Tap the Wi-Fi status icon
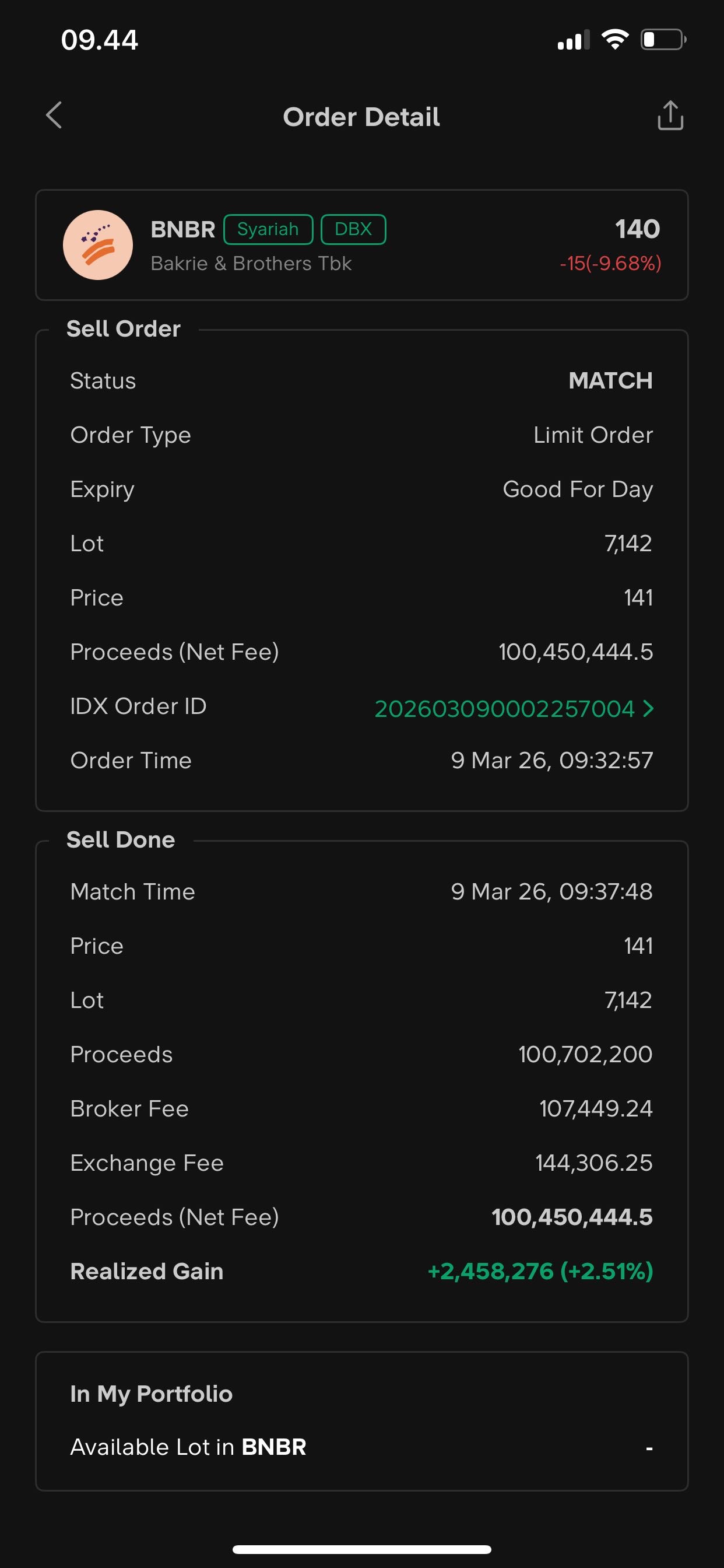 click(x=614, y=40)
